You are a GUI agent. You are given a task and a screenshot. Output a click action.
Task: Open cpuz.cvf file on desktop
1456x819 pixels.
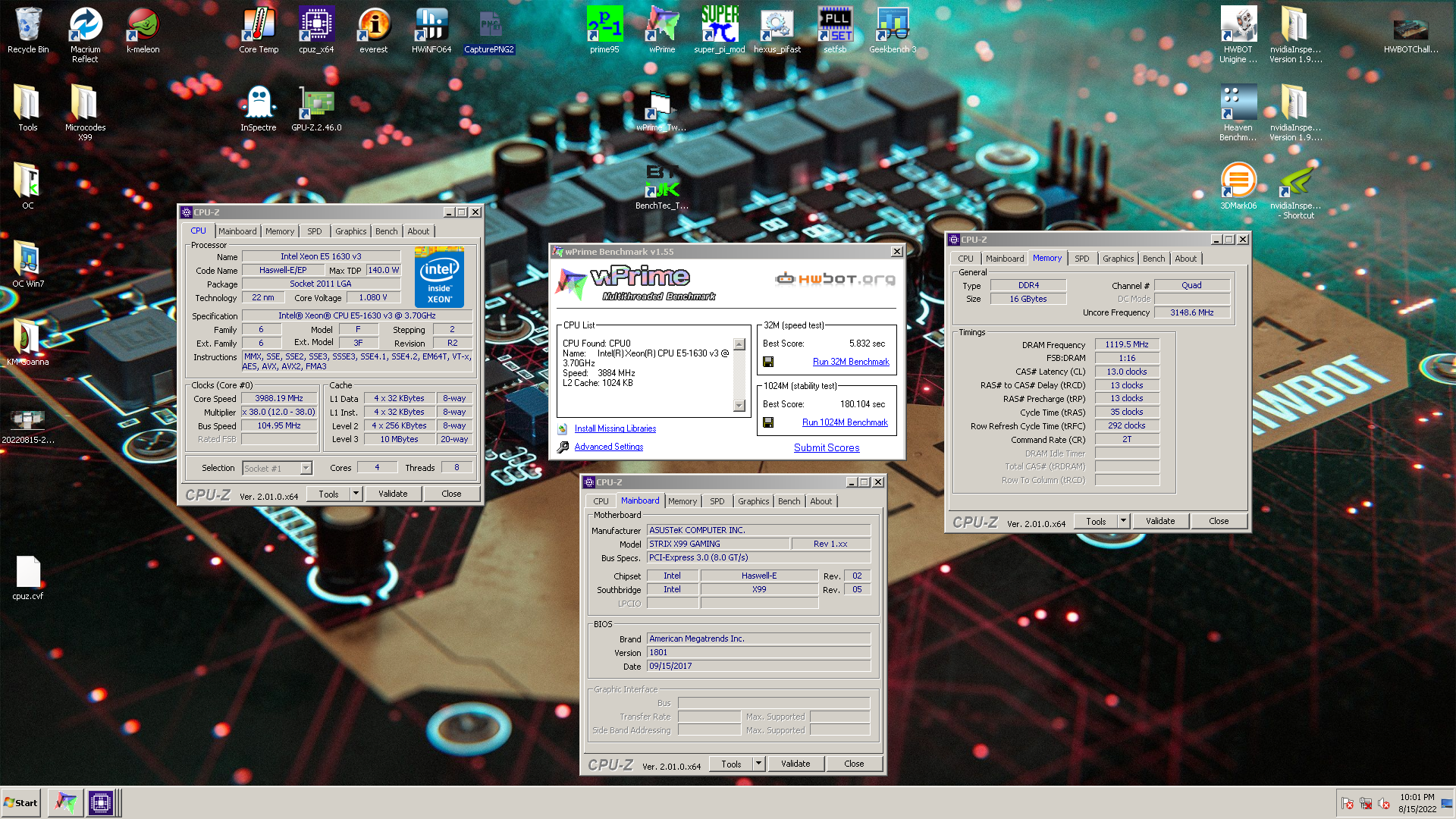(28, 577)
